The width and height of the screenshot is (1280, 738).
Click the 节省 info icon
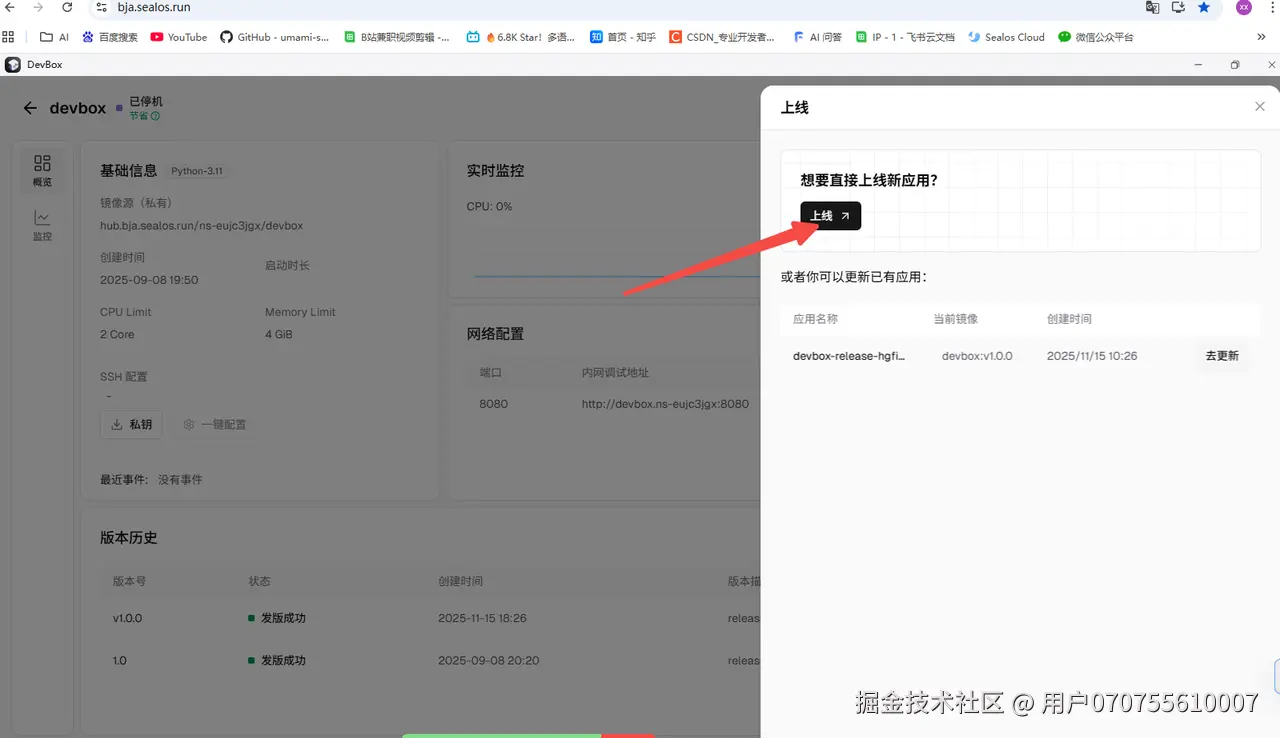(155, 116)
